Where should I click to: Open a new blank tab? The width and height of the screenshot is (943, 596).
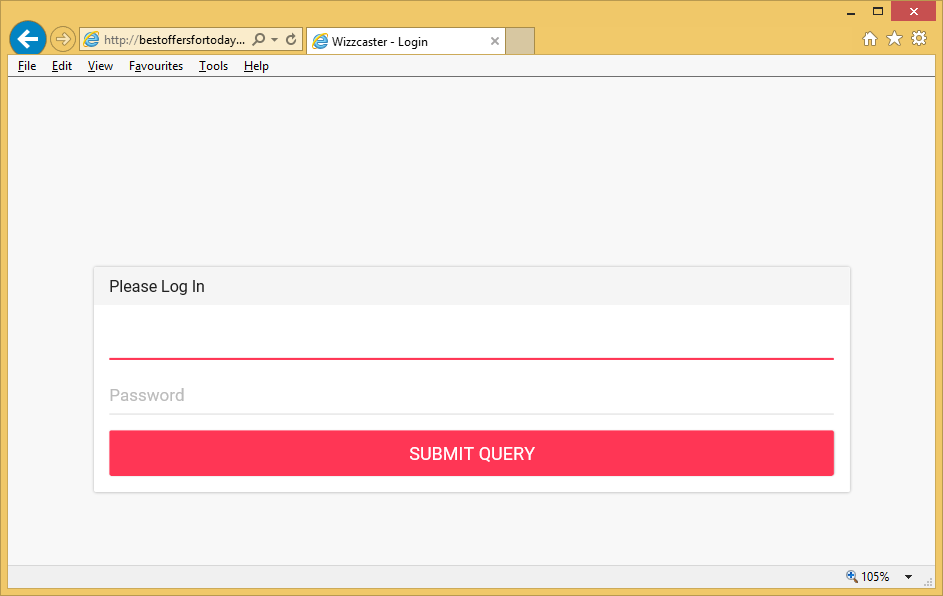pyautogui.click(x=520, y=41)
